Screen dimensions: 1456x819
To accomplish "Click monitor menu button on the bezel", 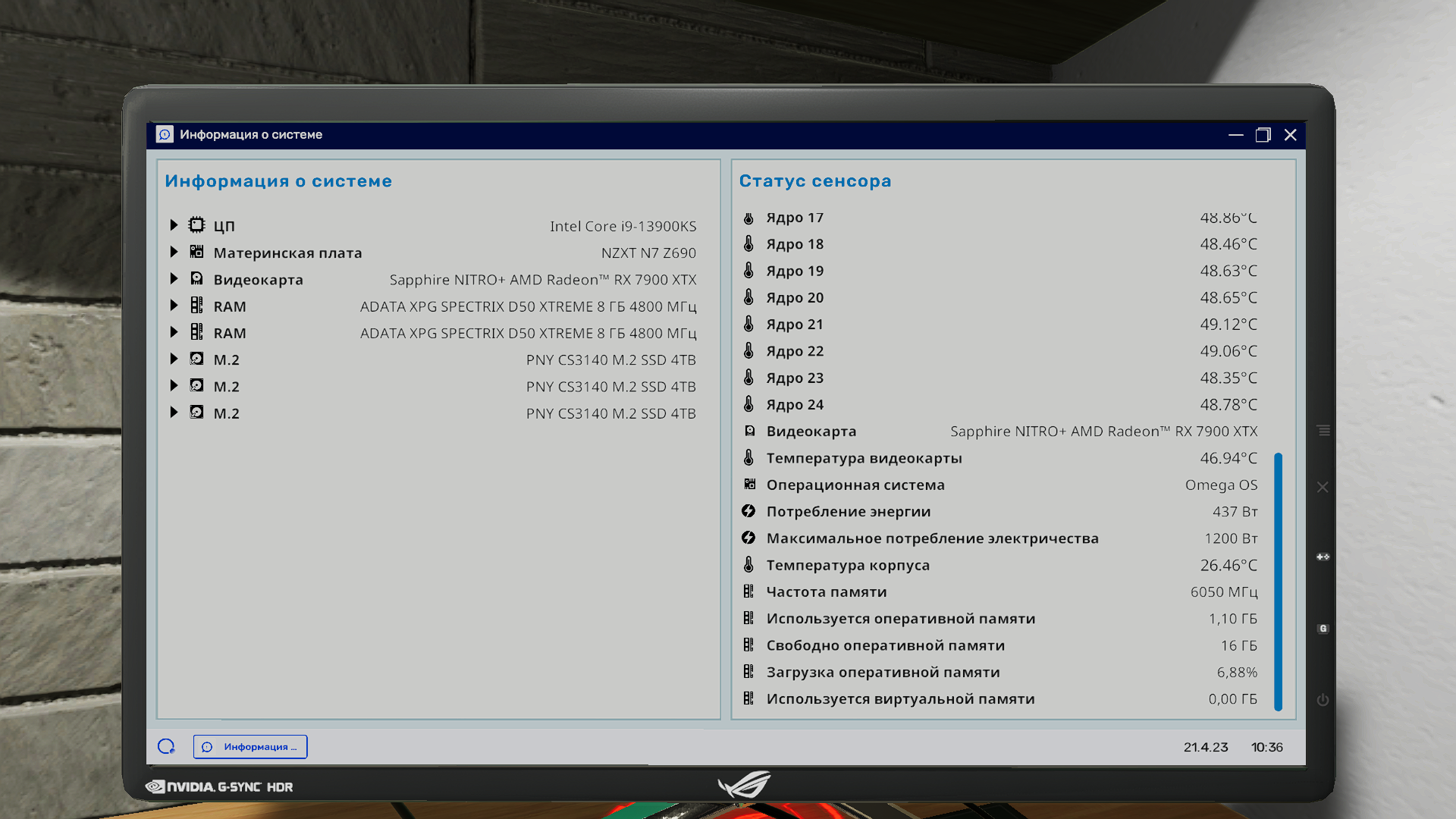I will tap(1324, 430).
